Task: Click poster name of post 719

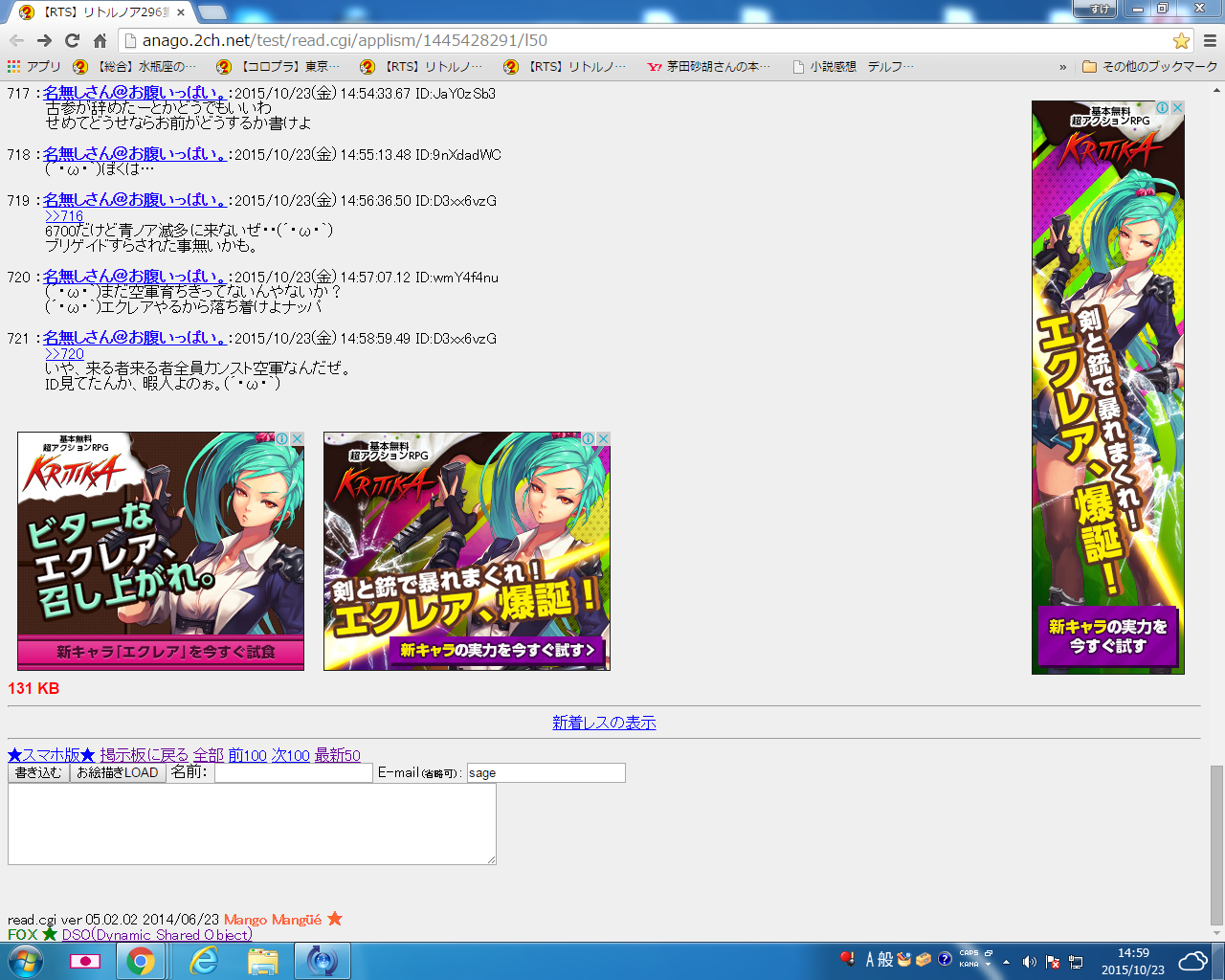Action: (x=134, y=200)
